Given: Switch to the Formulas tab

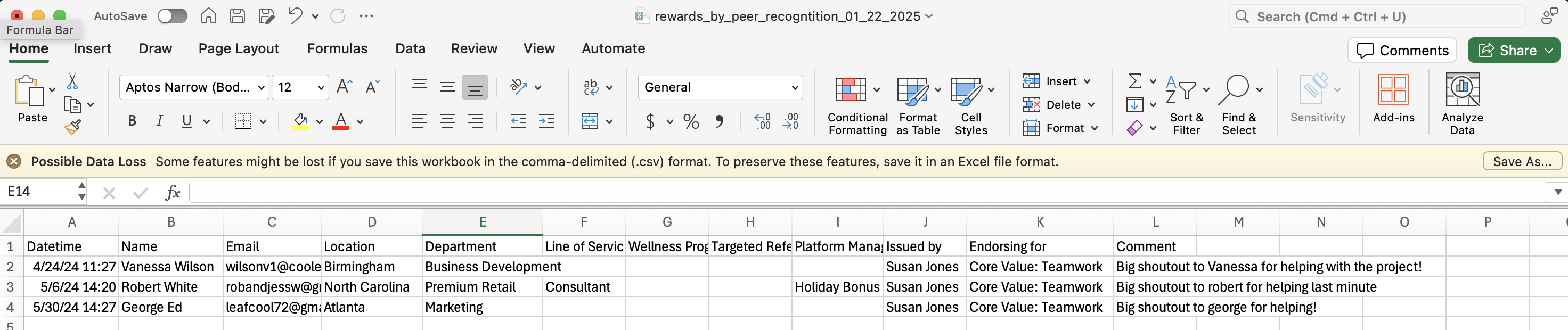Looking at the screenshot, I should point(337,49).
